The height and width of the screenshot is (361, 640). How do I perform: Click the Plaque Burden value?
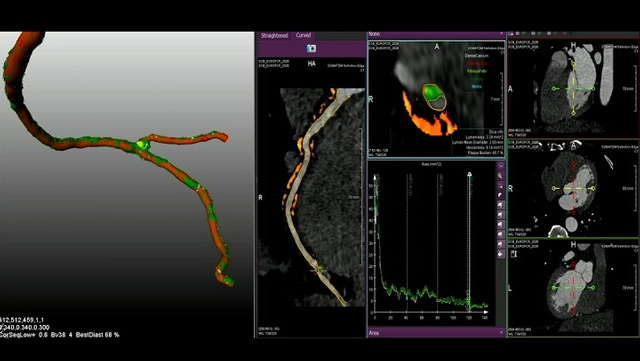pyautogui.click(x=484, y=153)
